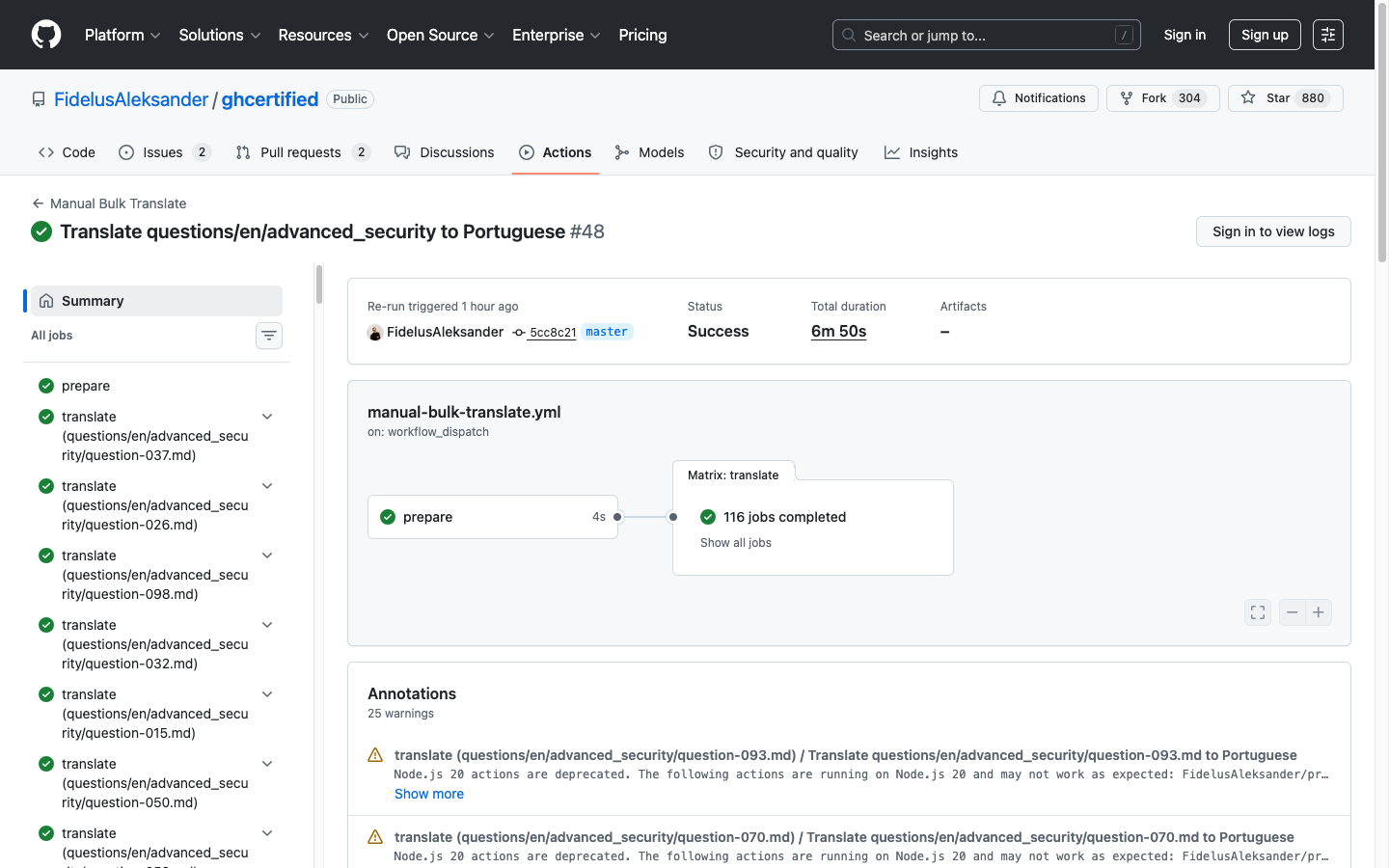1389x868 pixels.
Task: Expand the translate question-037.md job
Action: [x=266, y=416]
